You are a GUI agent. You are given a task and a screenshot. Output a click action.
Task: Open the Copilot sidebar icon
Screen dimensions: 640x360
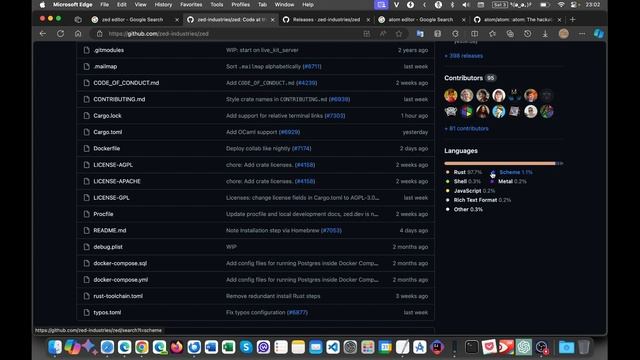point(599,34)
